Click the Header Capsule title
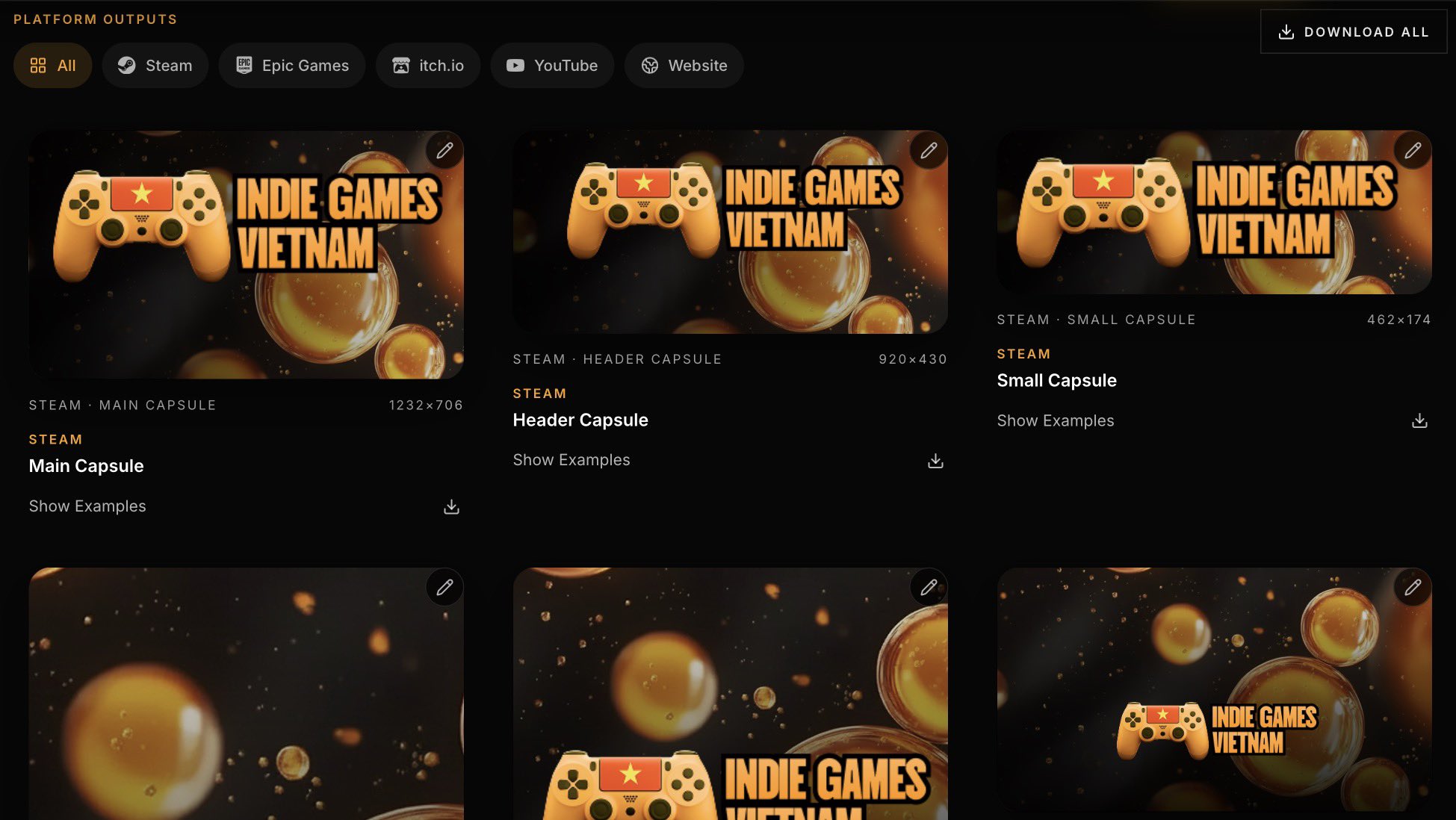This screenshot has width=1456, height=820. 580,420
